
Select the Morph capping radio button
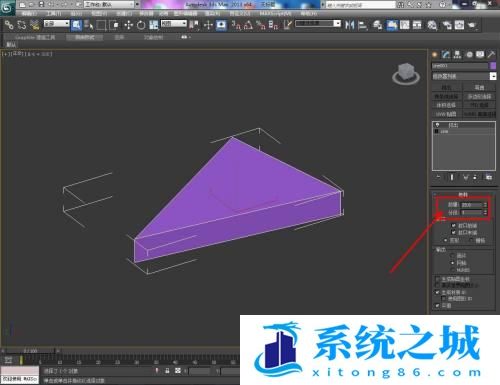(x=446, y=240)
